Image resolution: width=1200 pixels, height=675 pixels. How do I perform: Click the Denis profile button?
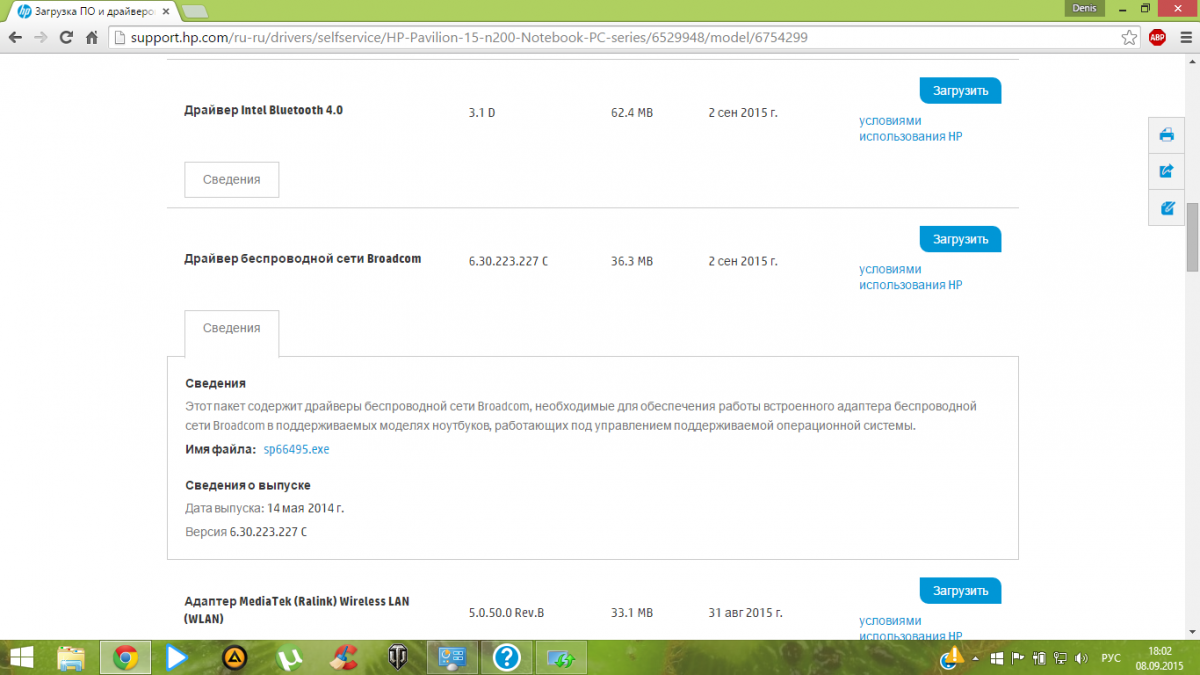(1085, 7)
